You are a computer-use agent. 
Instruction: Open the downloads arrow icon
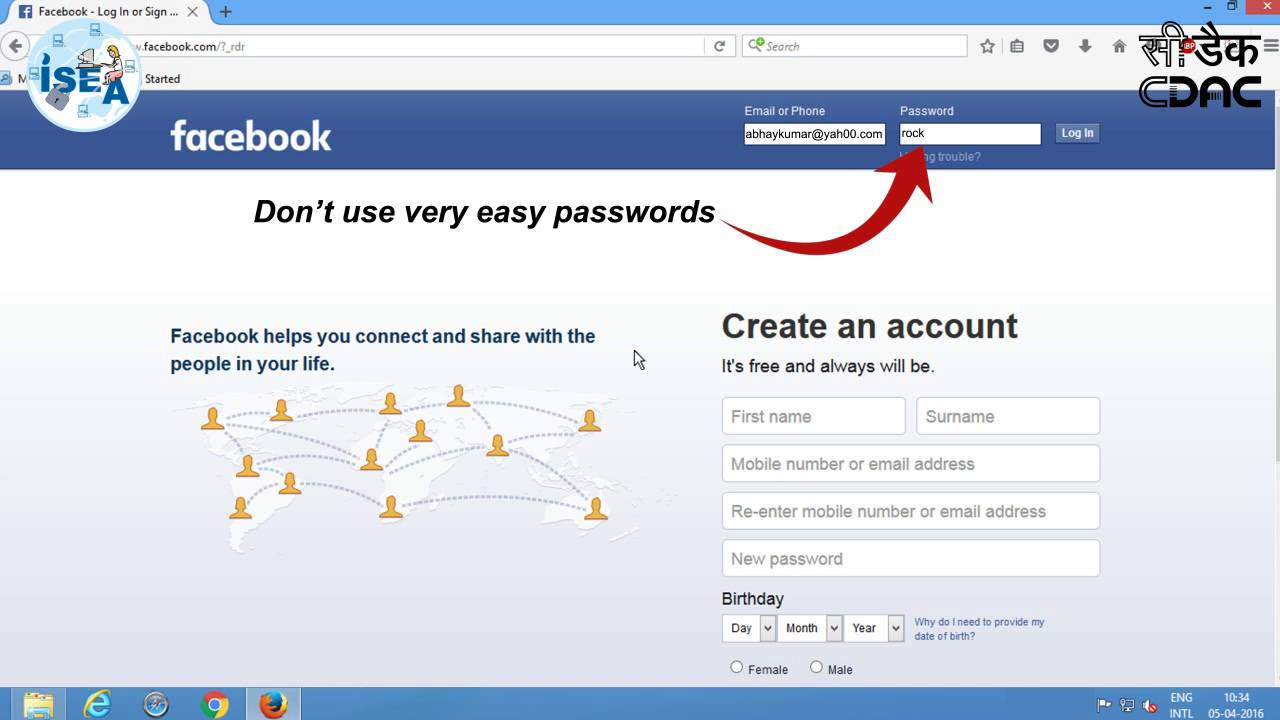pos(1085,46)
